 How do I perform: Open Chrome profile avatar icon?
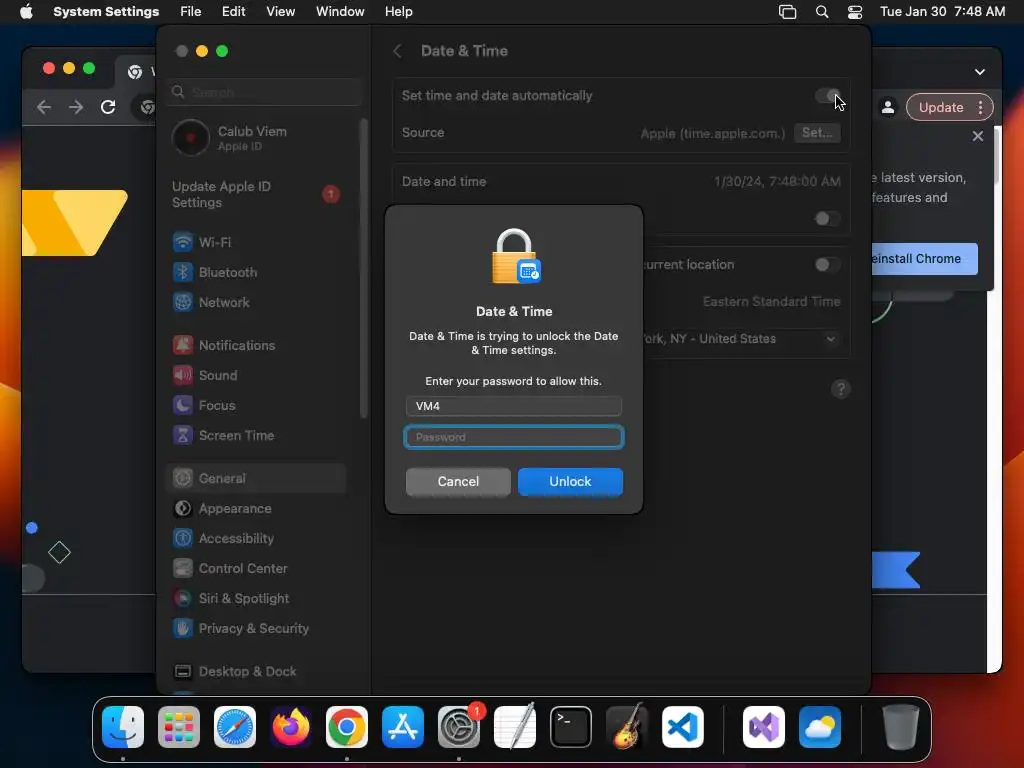coord(888,107)
